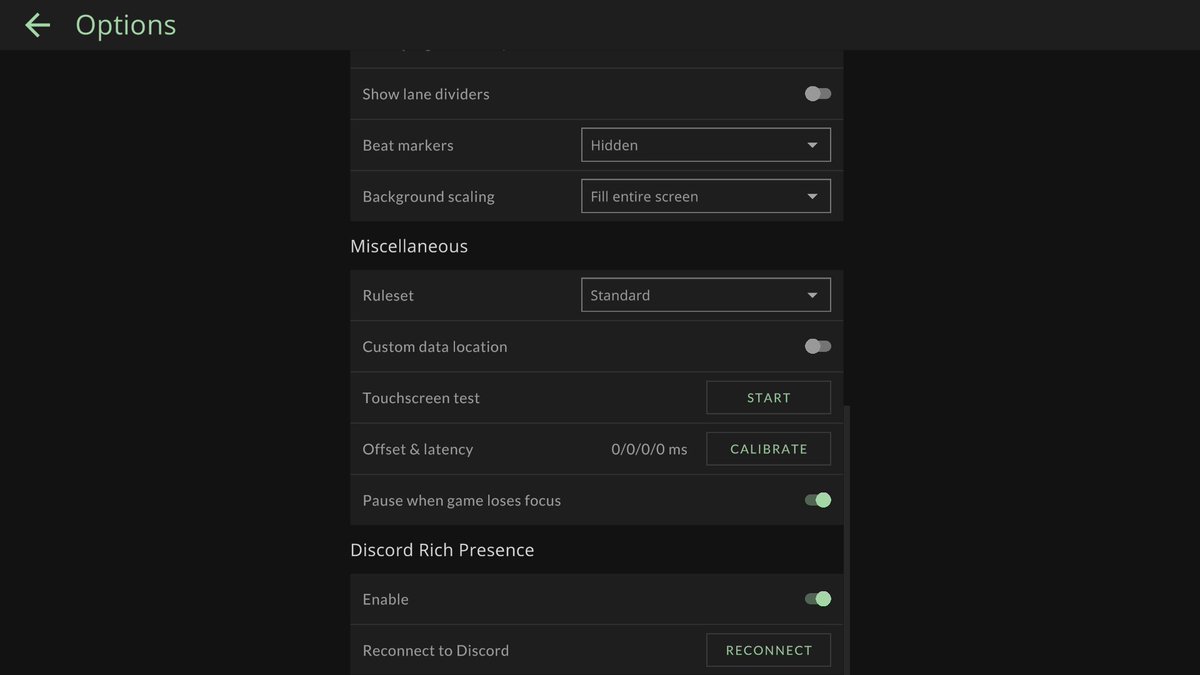
Task: Turn off Discord Rich Presence Enable switch
Action: [x=817, y=598]
